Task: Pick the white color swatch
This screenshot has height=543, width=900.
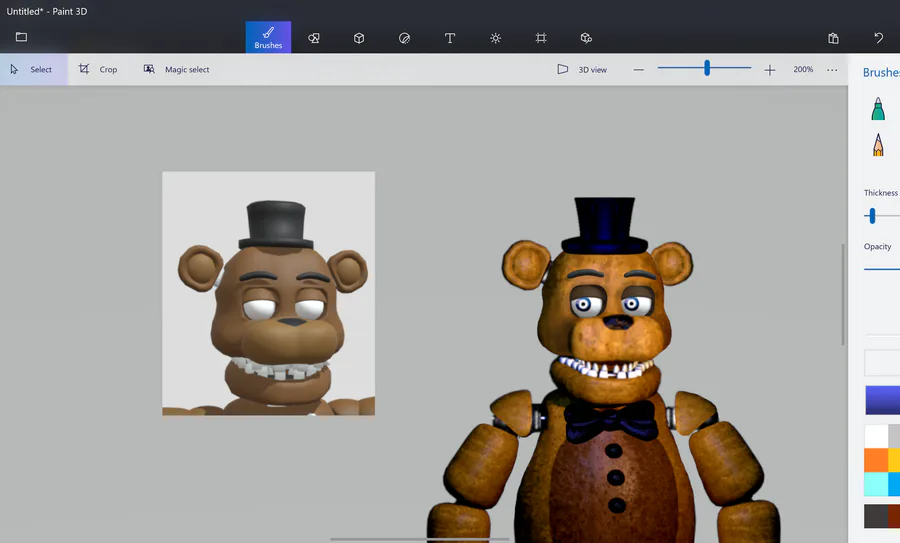Action: pyautogui.click(x=876, y=436)
